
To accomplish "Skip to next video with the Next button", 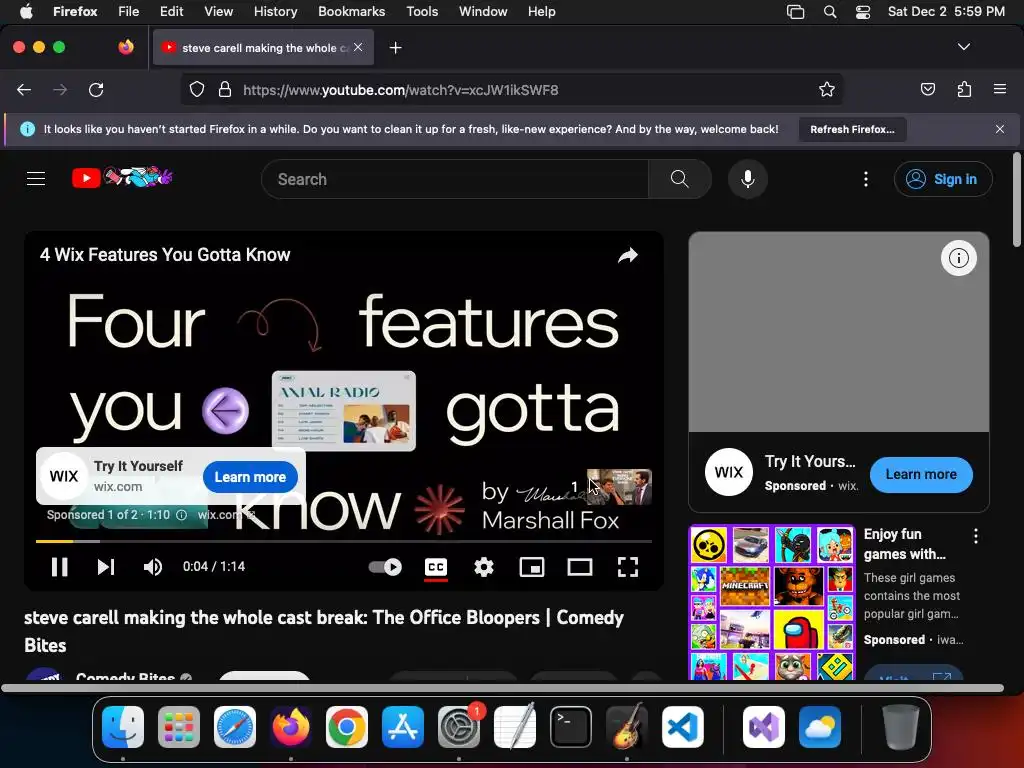I will click(x=106, y=567).
